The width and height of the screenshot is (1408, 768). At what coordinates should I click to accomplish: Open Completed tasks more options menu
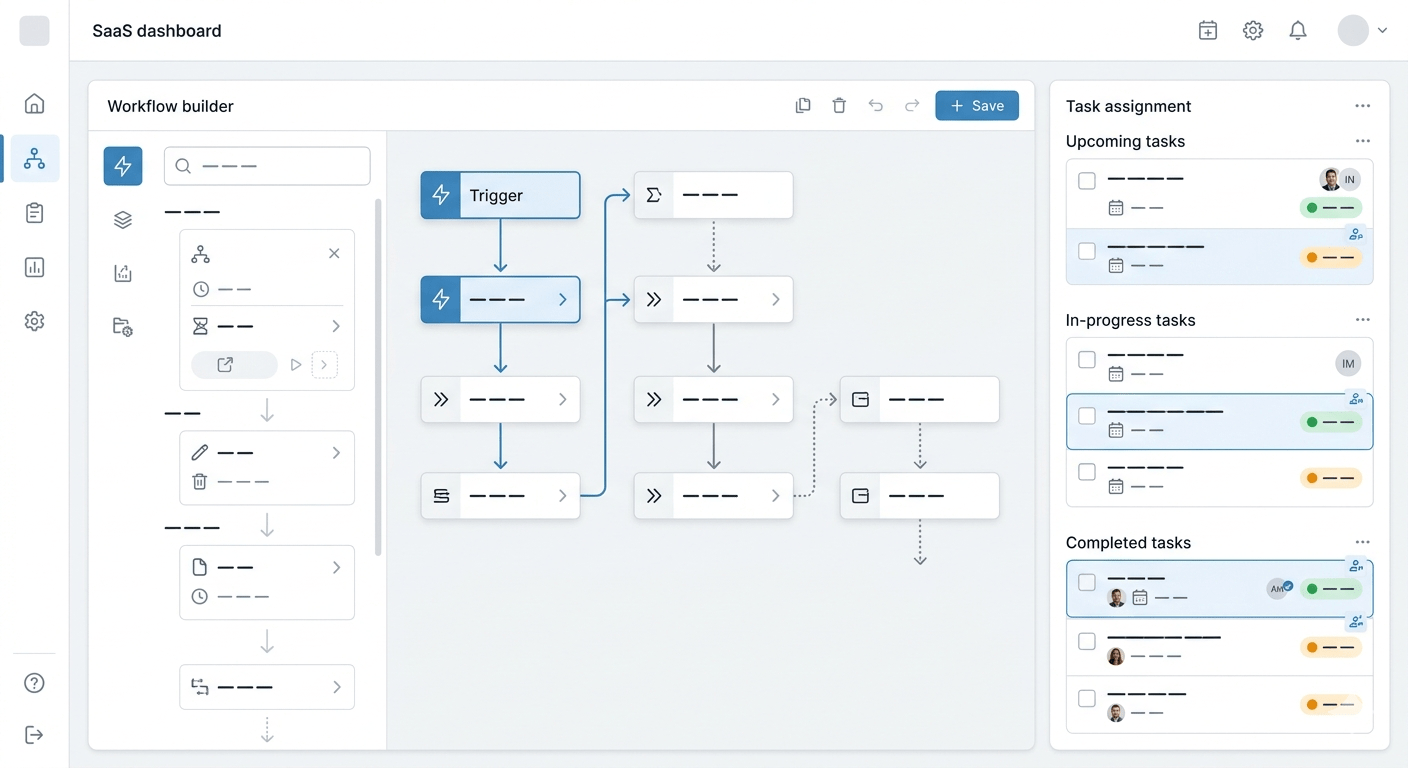click(x=1362, y=543)
